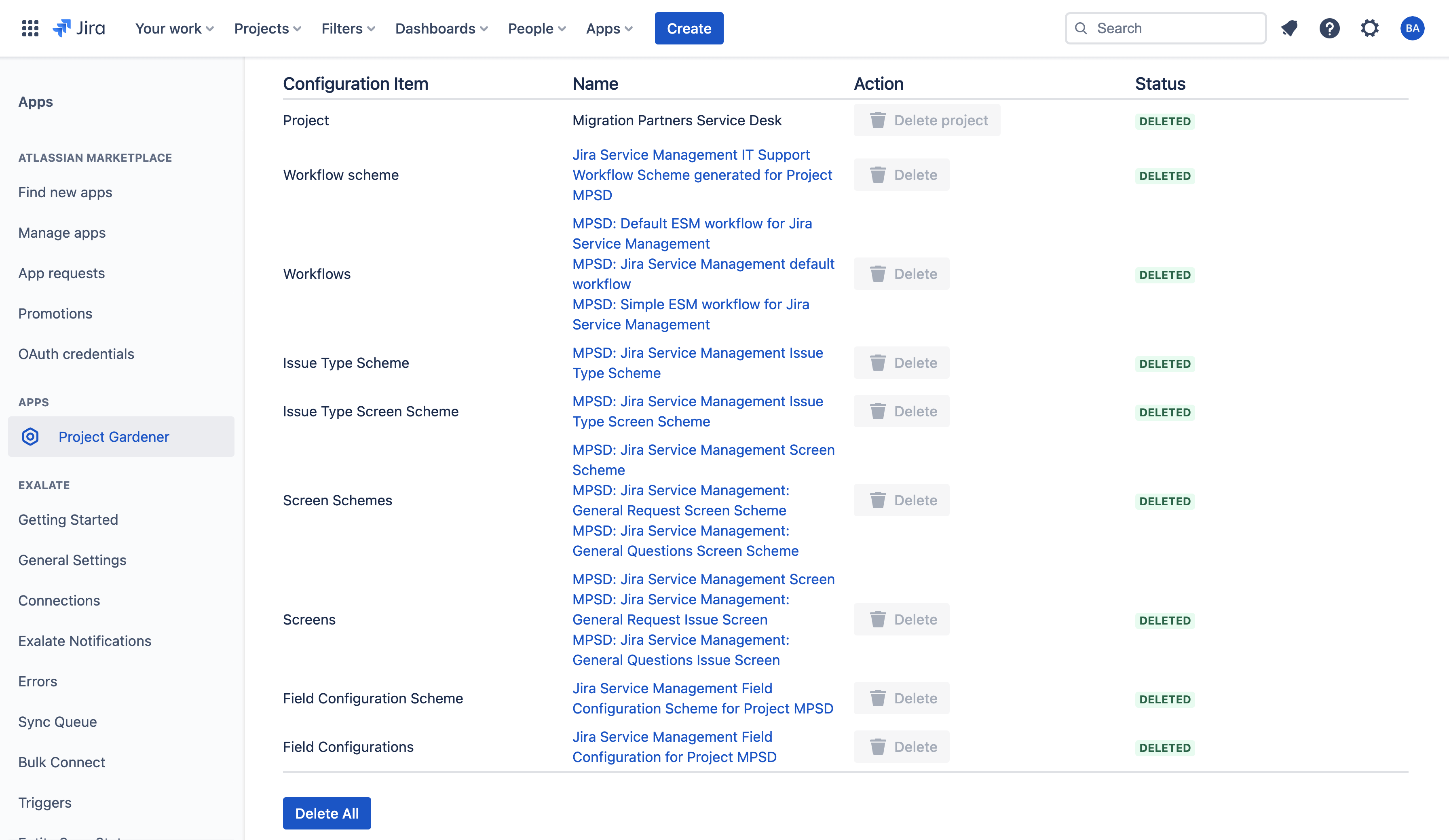The height and width of the screenshot is (840, 1449).
Task: Open the People menu
Action: [537, 28]
